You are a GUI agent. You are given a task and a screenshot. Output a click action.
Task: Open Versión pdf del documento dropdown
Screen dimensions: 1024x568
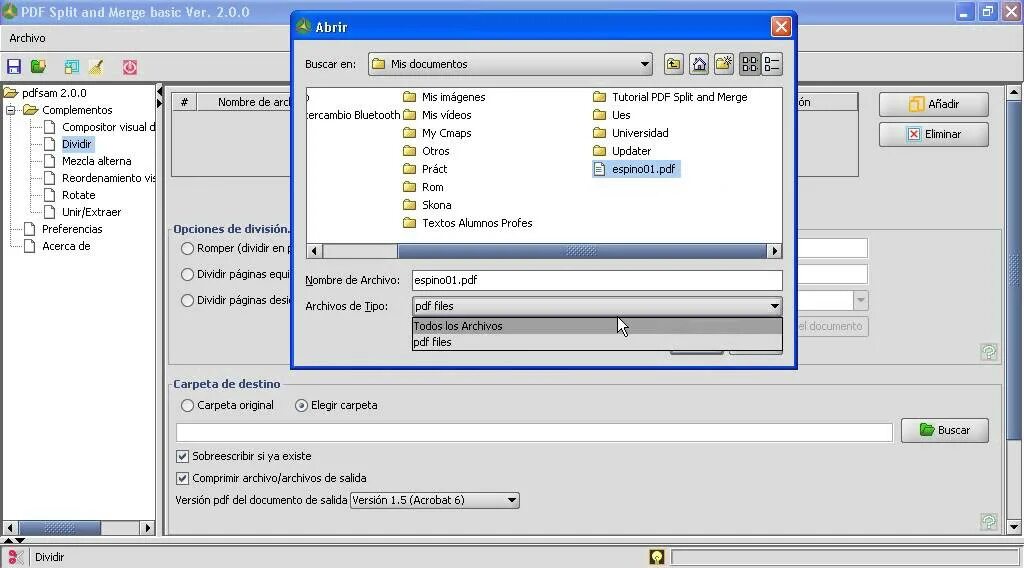435,500
